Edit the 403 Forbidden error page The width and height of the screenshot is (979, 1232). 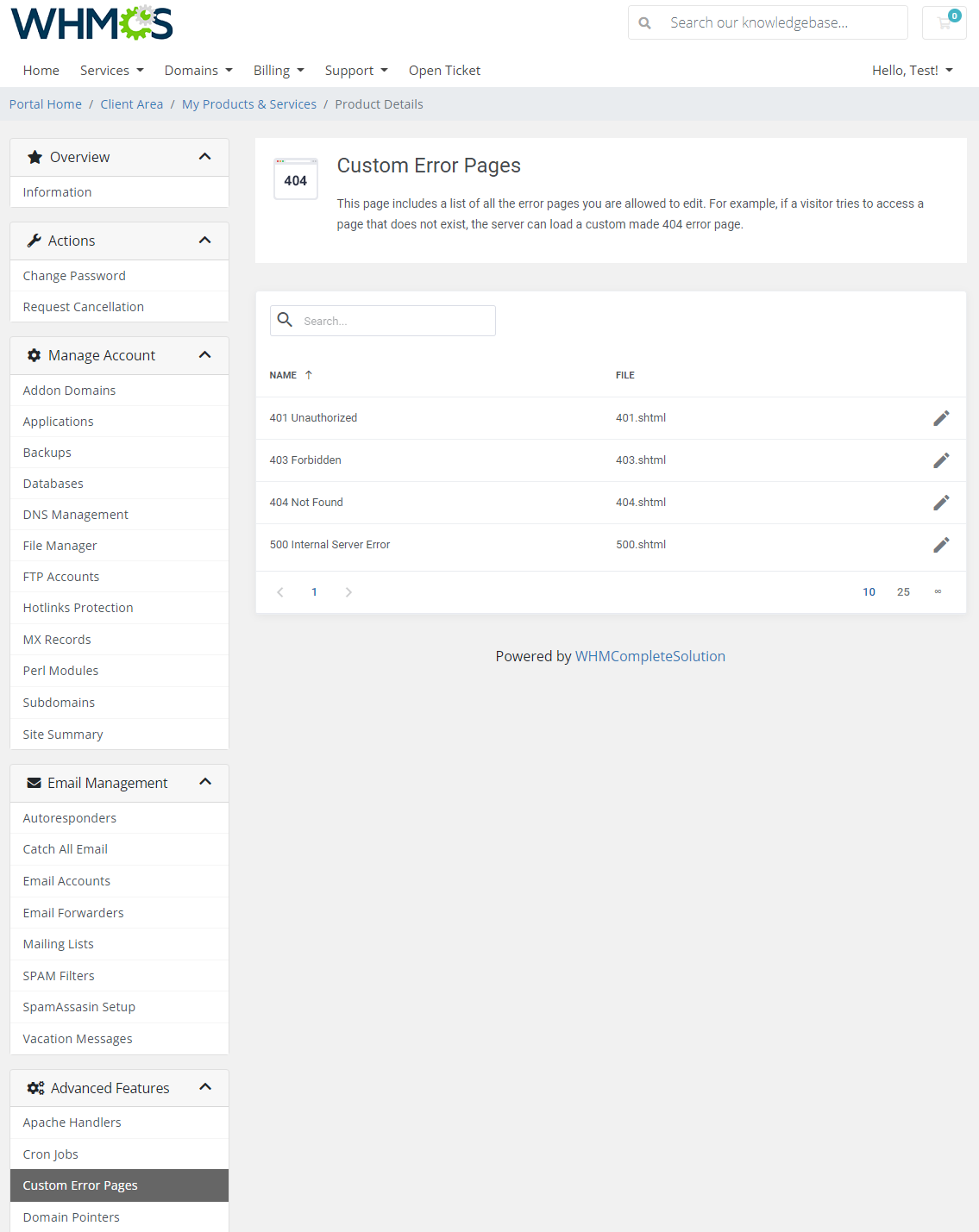click(x=941, y=460)
